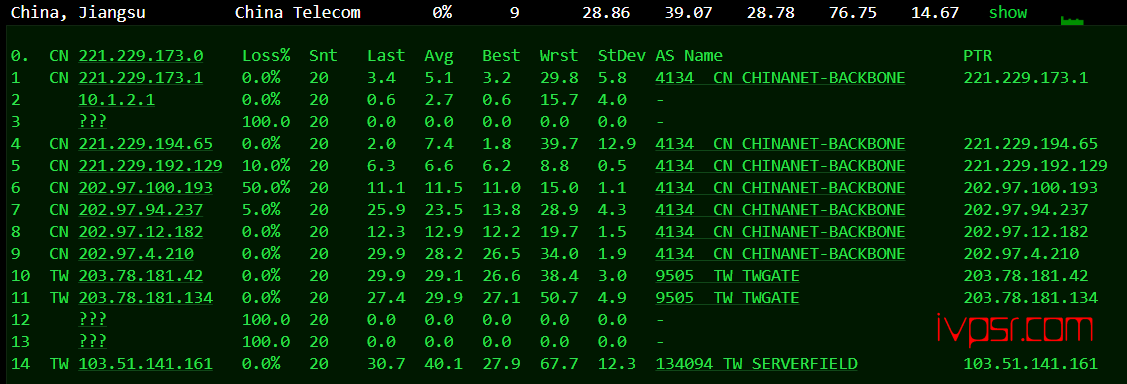Image resolution: width=1127 pixels, height=384 pixels.
Task: Click the 'PTR' column header
Action: (x=978, y=56)
